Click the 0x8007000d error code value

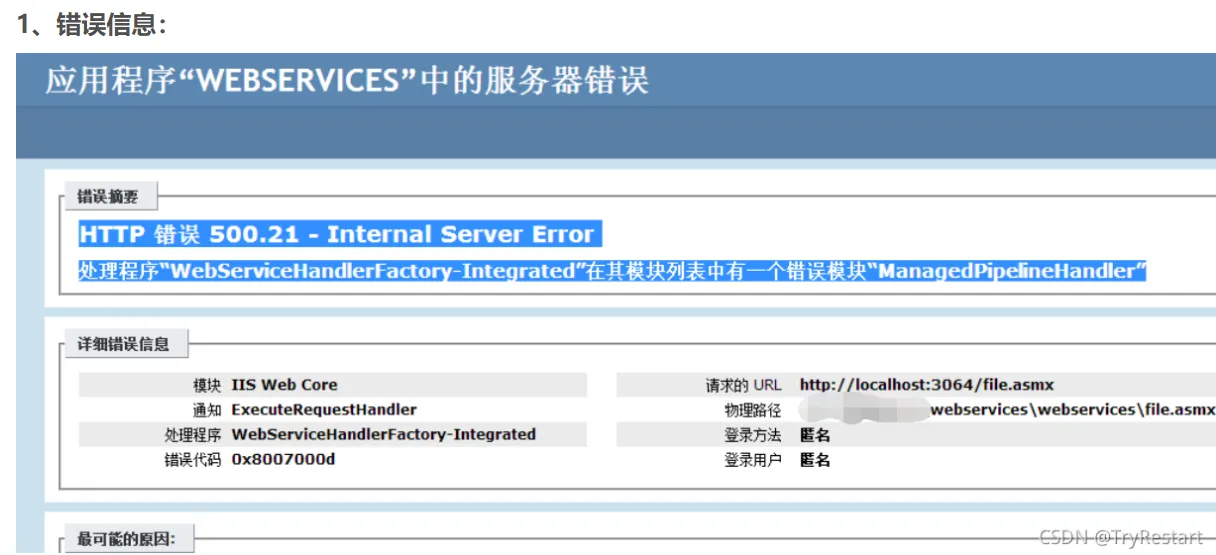(x=283, y=461)
